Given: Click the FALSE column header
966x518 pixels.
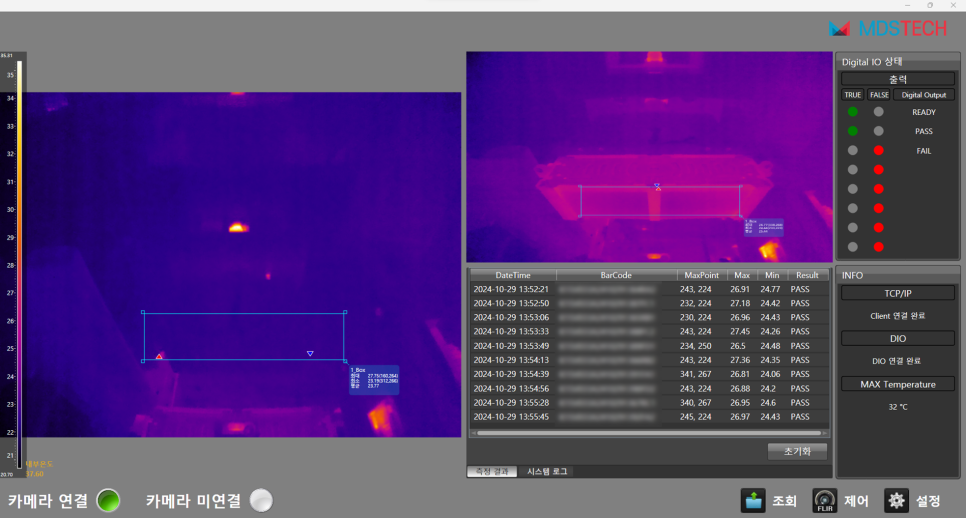Looking at the screenshot, I should coord(879,95).
